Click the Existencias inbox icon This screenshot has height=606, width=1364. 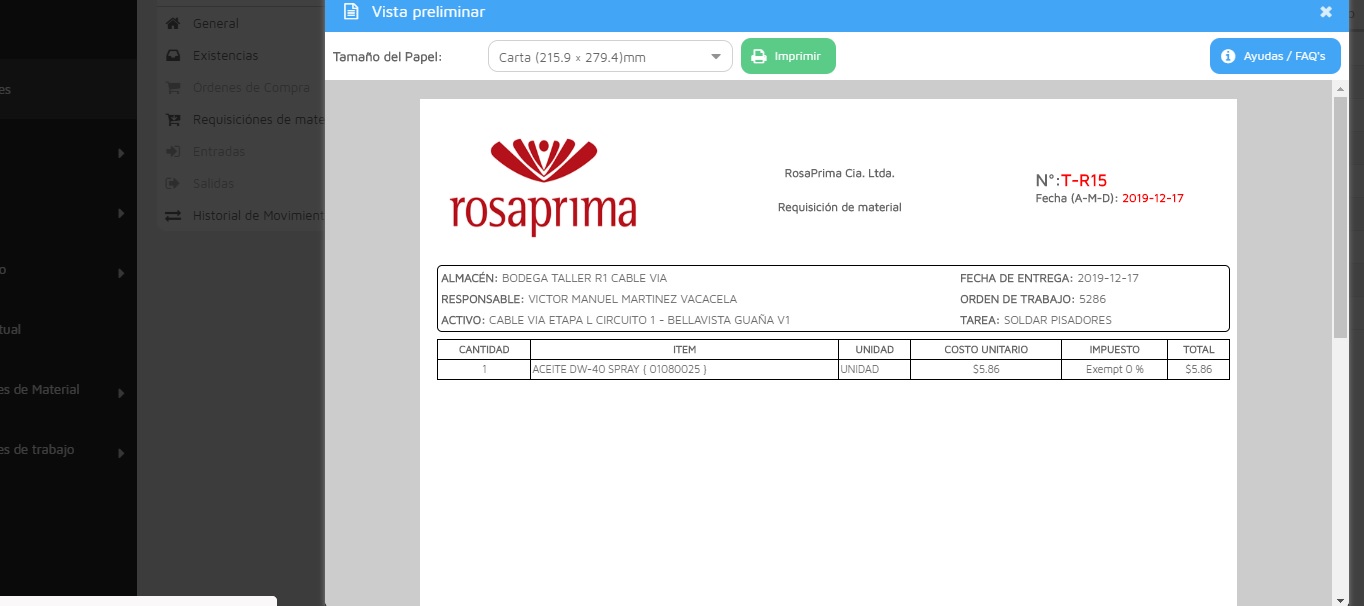(173, 55)
